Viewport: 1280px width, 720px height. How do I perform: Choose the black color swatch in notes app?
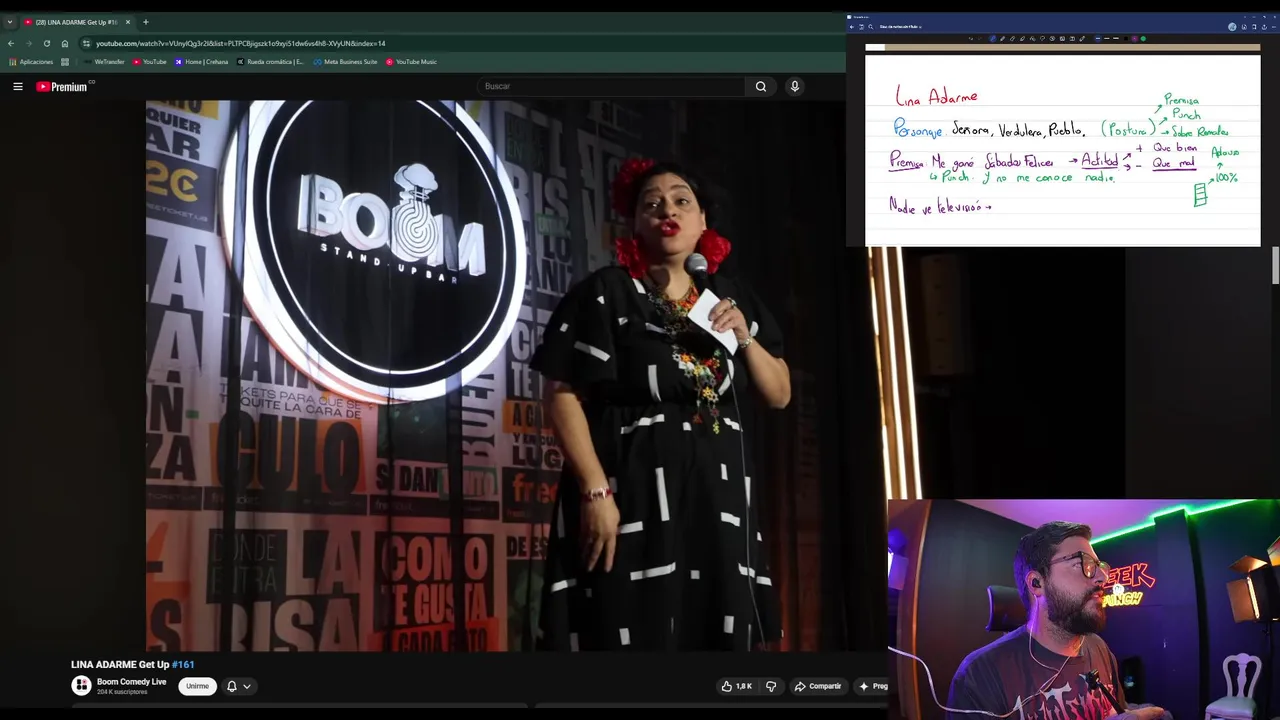pos(1125,39)
